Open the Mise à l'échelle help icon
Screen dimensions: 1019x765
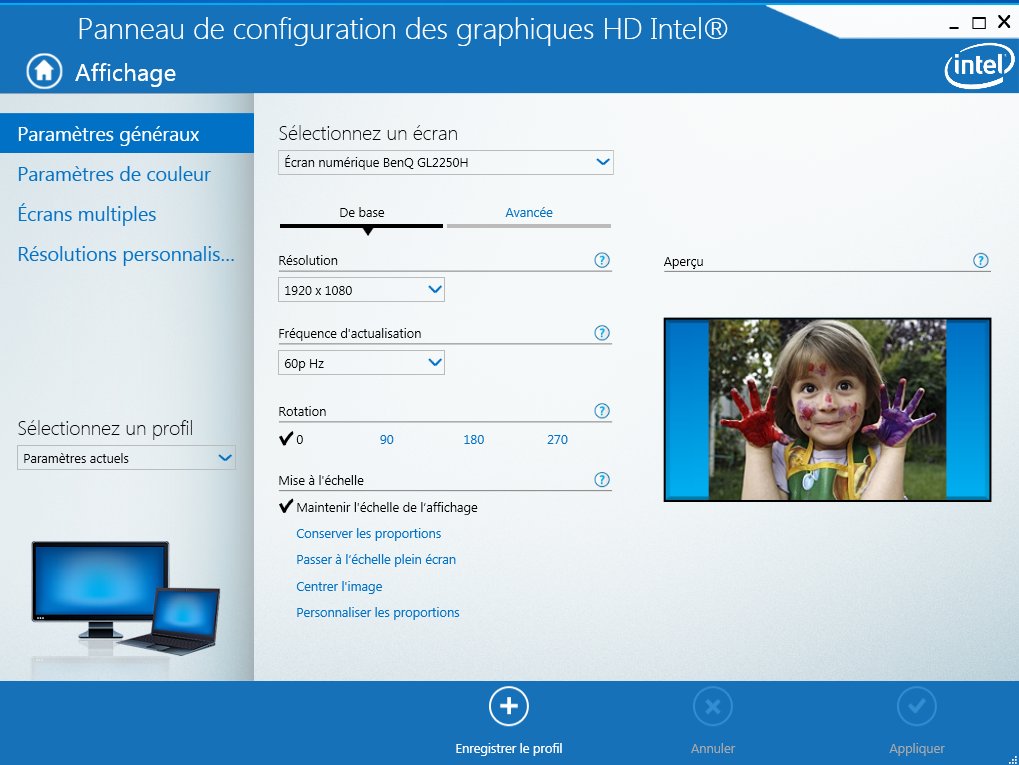click(602, 479)
